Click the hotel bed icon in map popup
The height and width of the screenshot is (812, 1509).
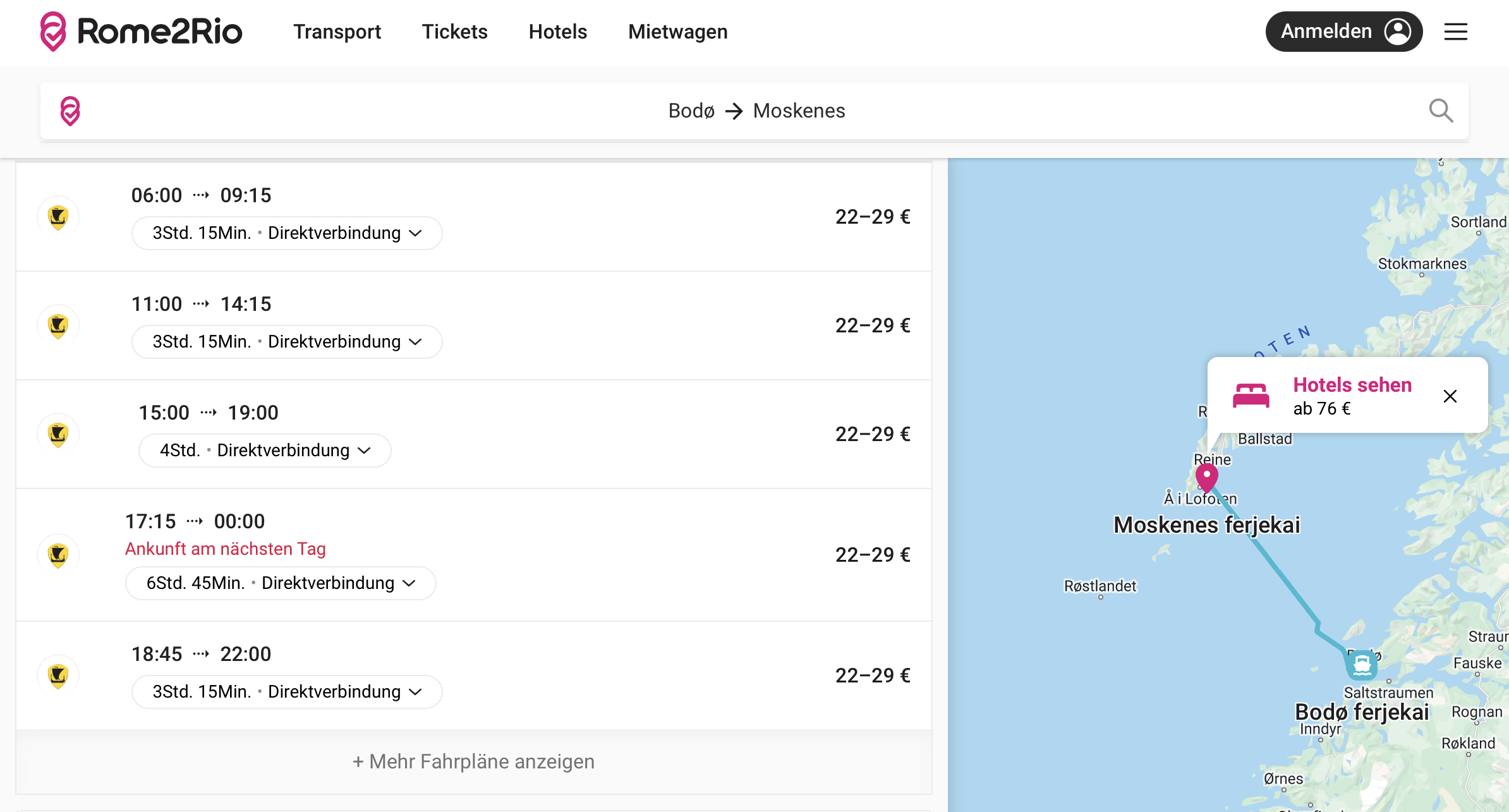coord(1251,396)
